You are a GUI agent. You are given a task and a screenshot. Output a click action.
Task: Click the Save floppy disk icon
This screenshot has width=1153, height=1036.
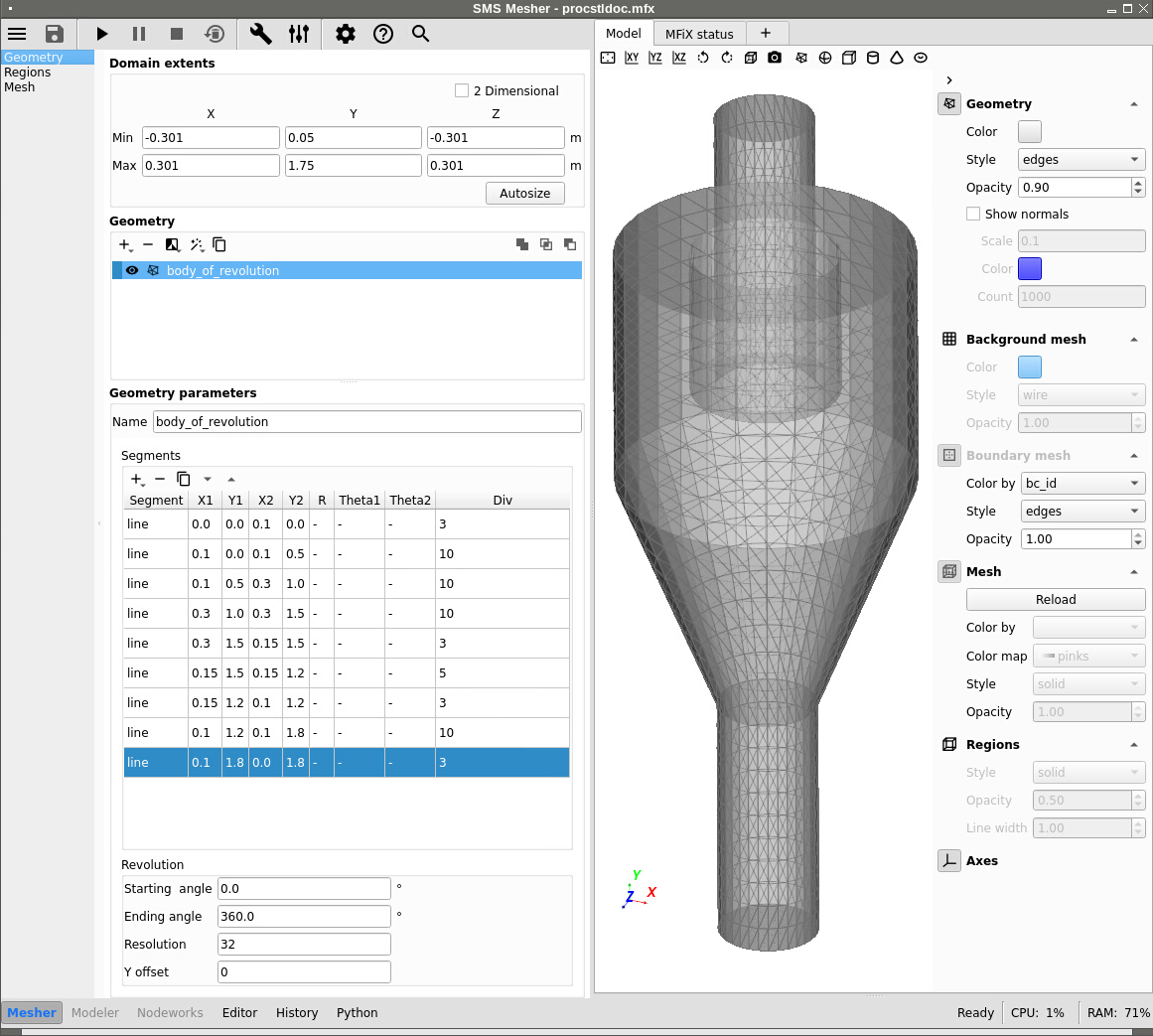coord(55,34)
